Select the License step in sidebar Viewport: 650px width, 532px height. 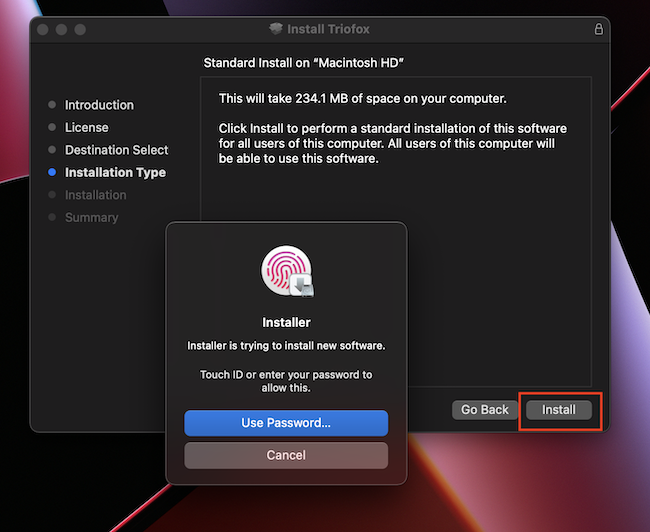point(87,127)
